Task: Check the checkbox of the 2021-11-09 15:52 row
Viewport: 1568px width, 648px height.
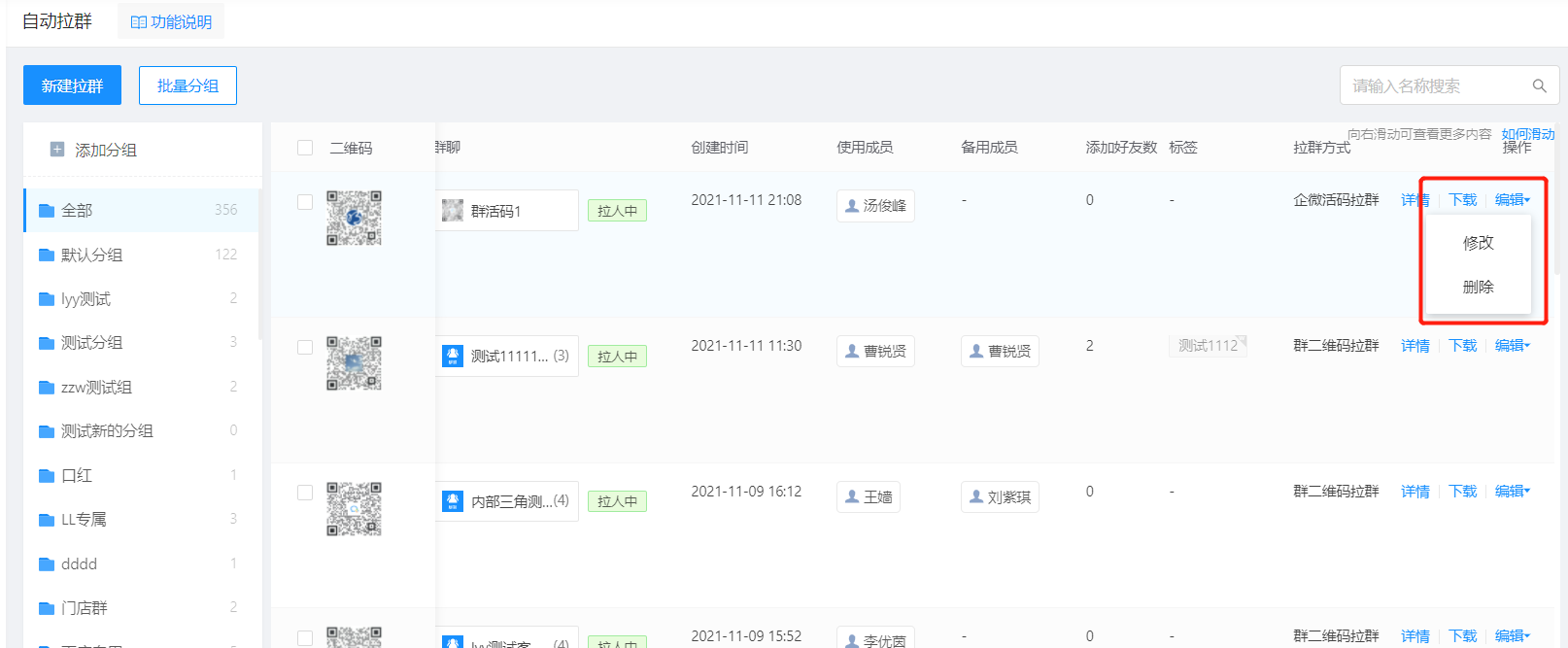Action: point(305,637)
